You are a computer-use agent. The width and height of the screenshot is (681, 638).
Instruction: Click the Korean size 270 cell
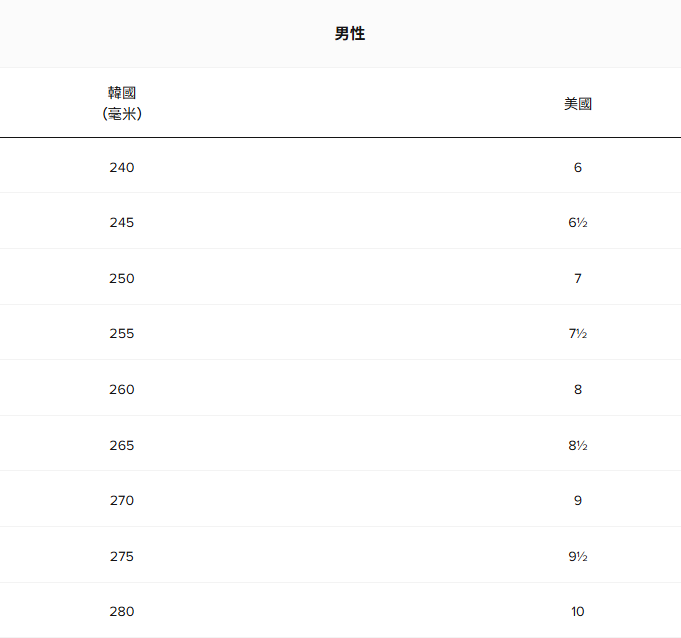pyautogui.click(x=122, y=500)
